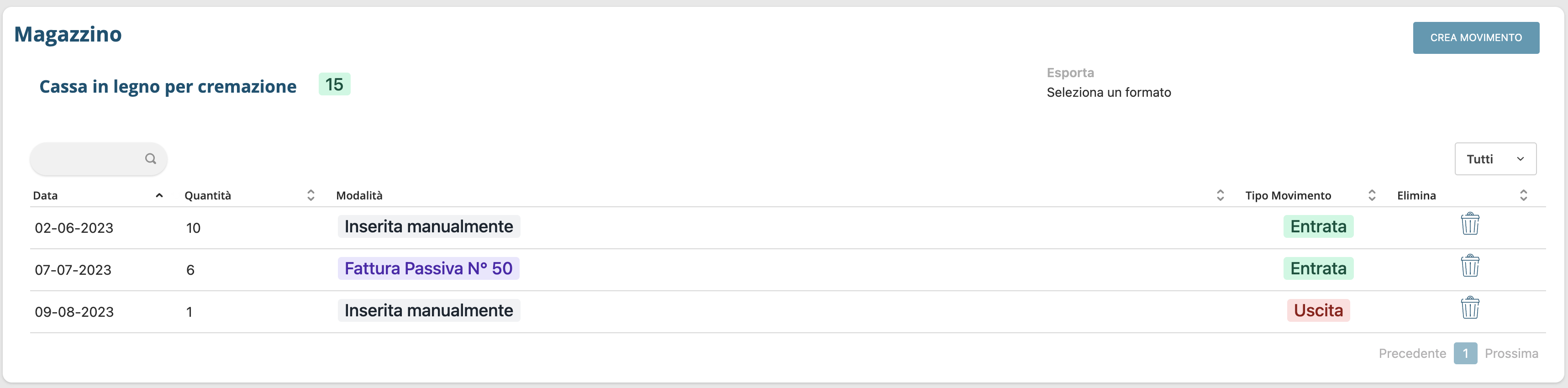Delete the 02-06-2023 movement with trash icon
This screenshot has height=388, width=1568.
click(x=1469, y=224)
